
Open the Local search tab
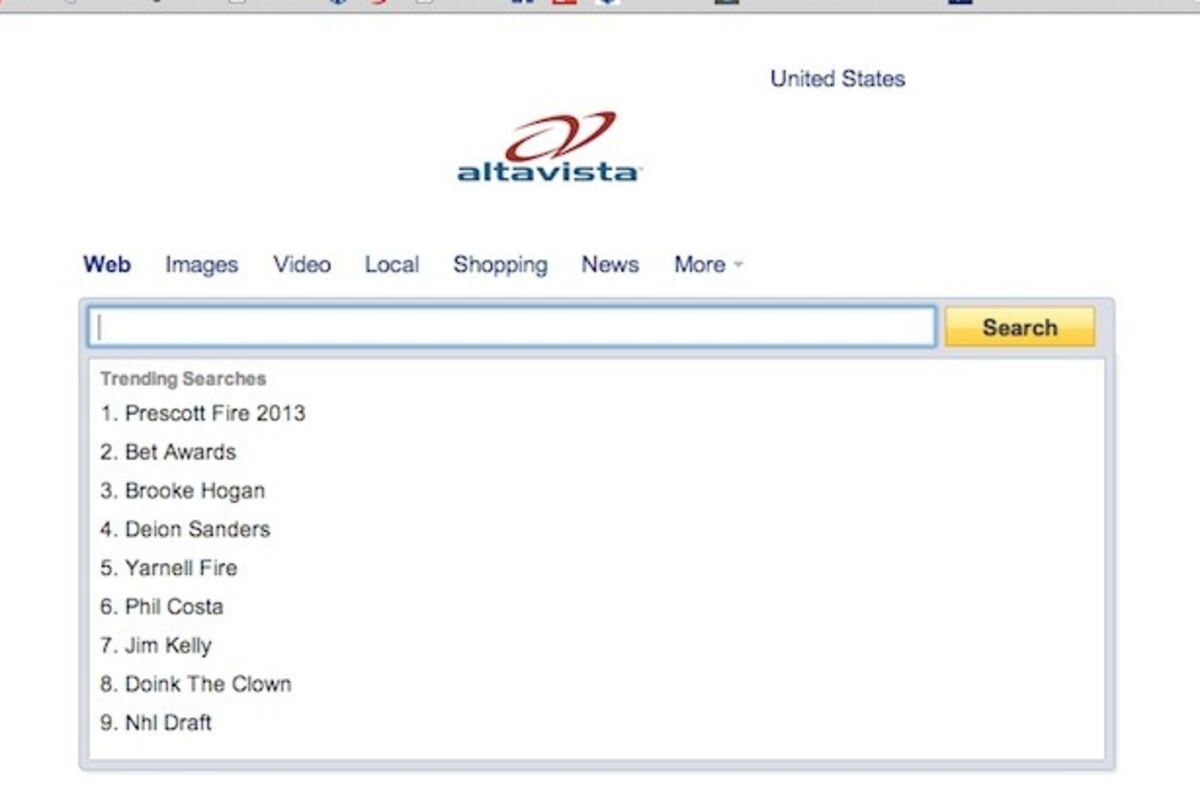(x=391, y=265)
